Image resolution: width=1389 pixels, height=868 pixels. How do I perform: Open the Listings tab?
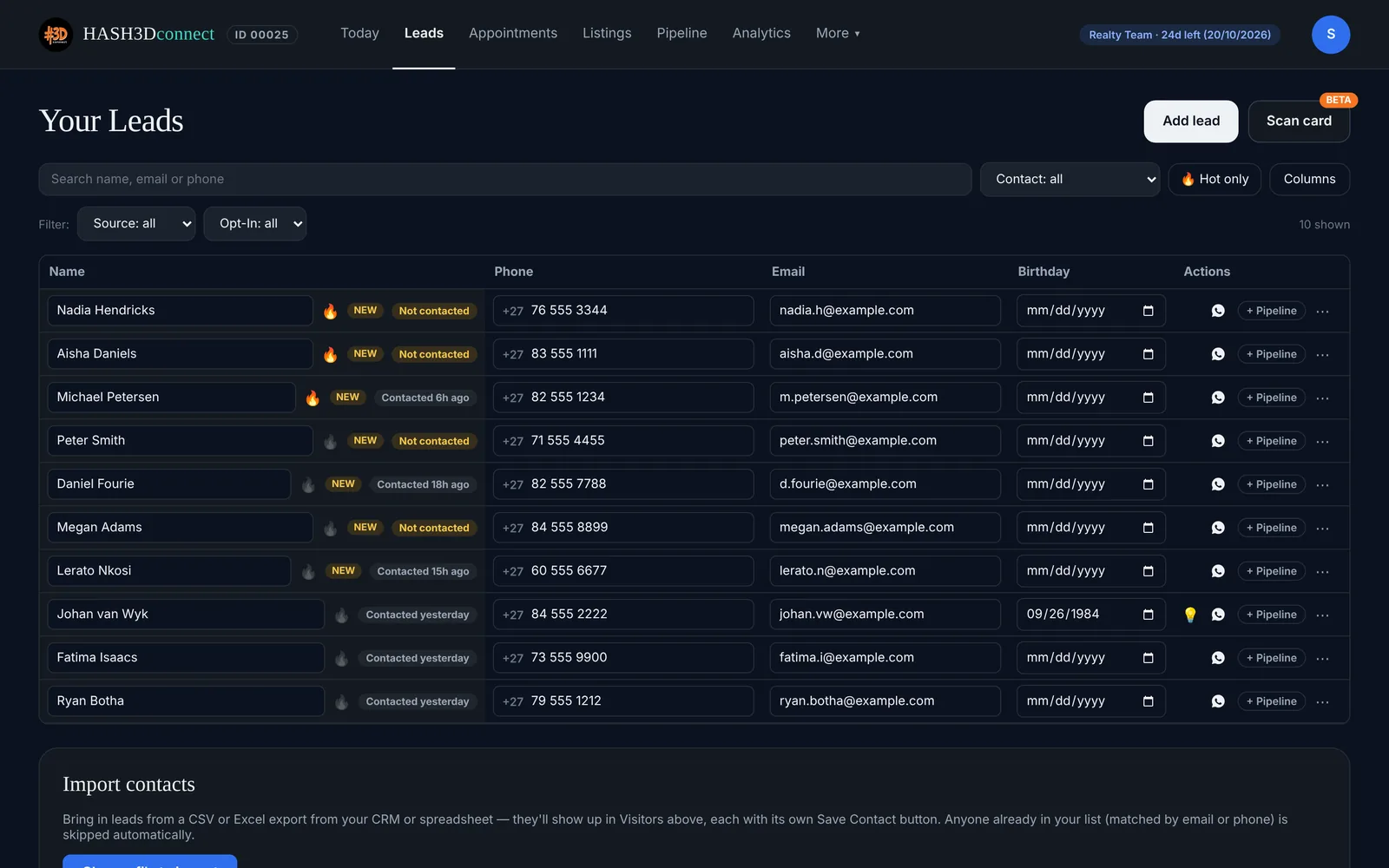pyautogui.click(x=607, y=33)
